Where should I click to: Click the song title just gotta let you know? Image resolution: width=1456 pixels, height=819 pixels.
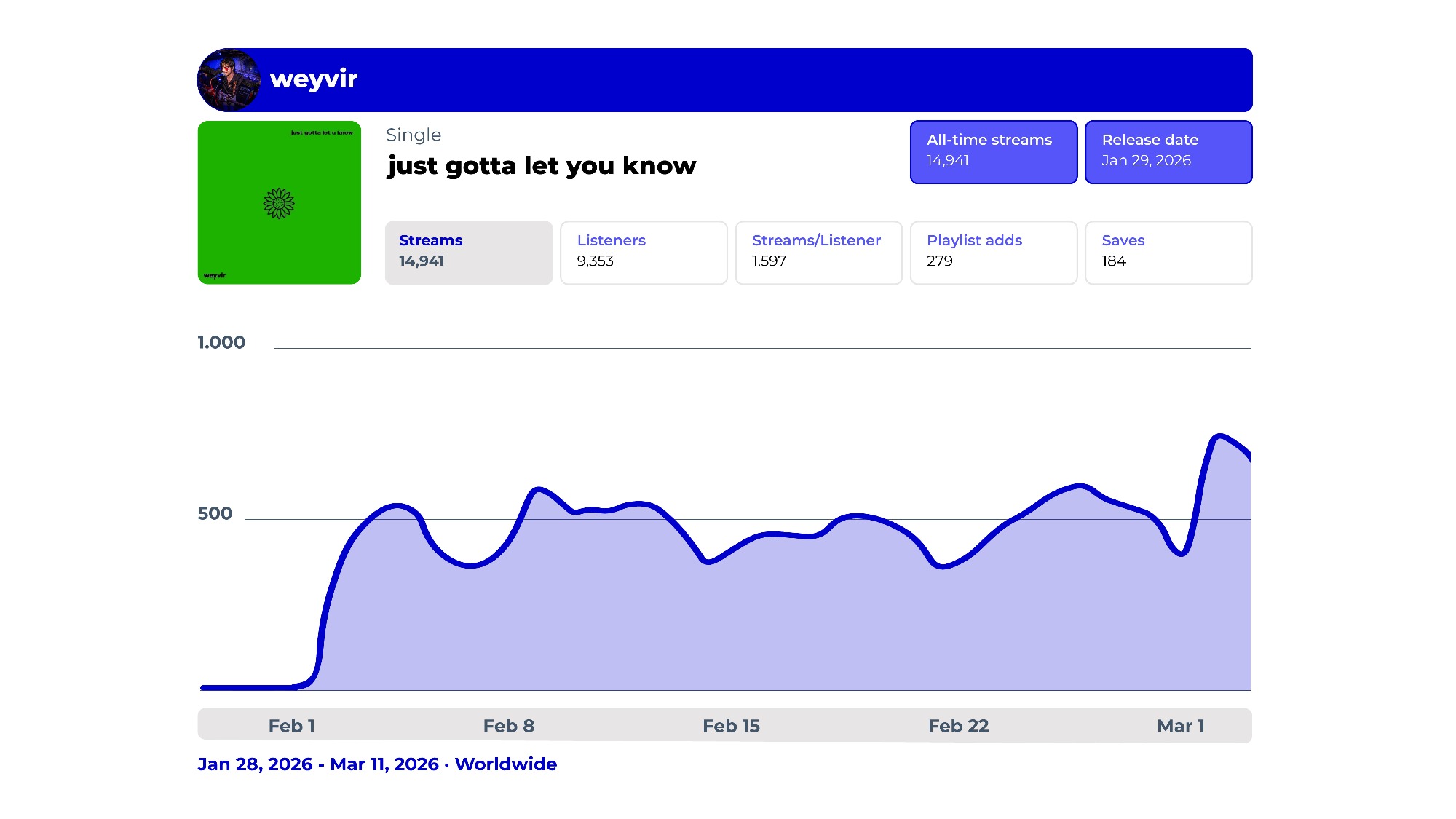[x=542, y=166]
